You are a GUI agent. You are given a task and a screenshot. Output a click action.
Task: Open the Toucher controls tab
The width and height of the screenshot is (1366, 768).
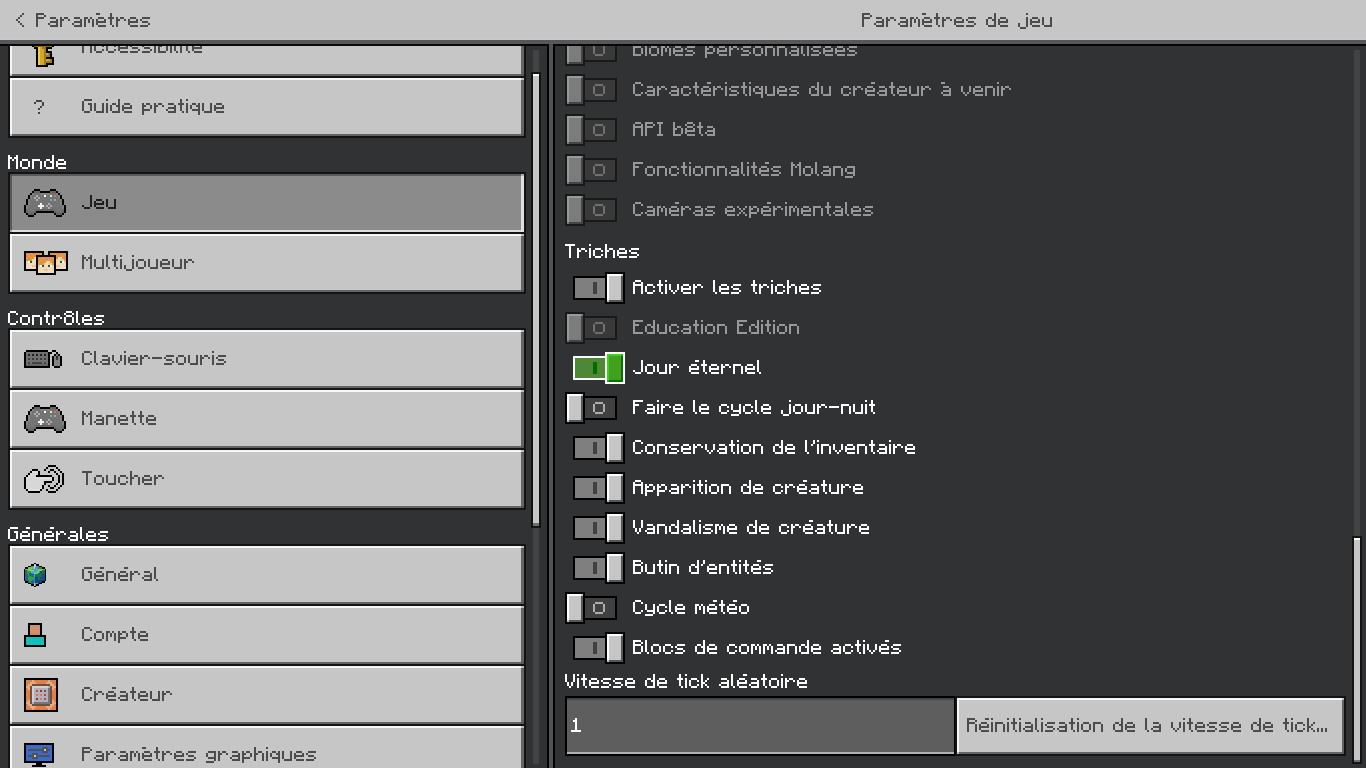pyautogui.click(x=266, y=479)
